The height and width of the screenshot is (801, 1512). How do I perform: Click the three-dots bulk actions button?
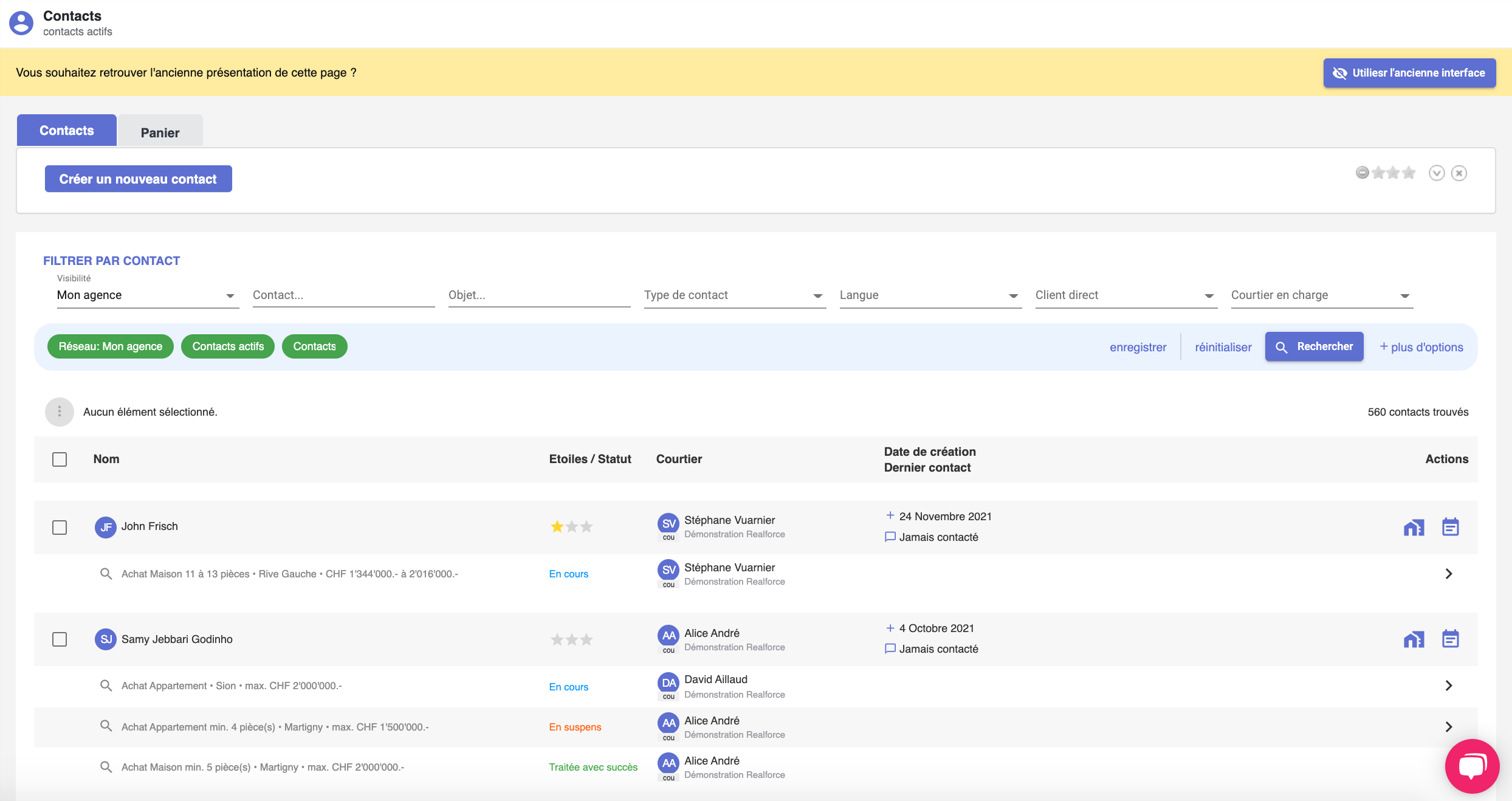(x=60, y=412)
